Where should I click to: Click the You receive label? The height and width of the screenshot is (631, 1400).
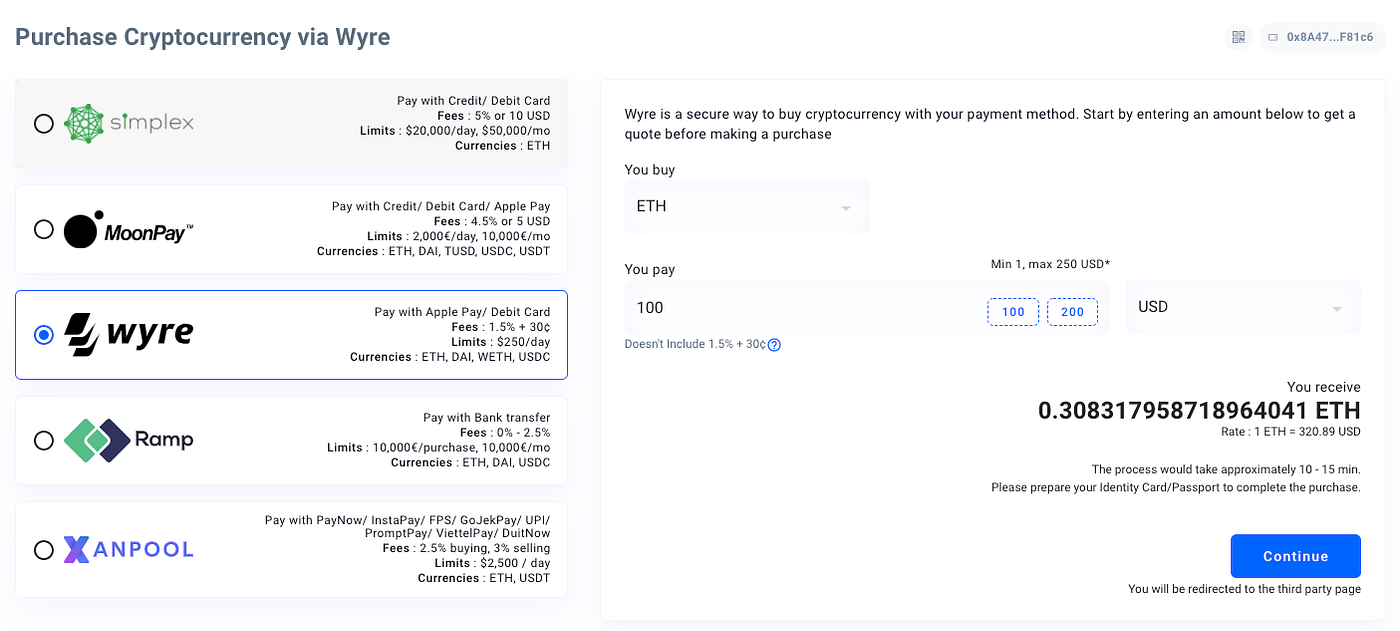pos(1323,387)
